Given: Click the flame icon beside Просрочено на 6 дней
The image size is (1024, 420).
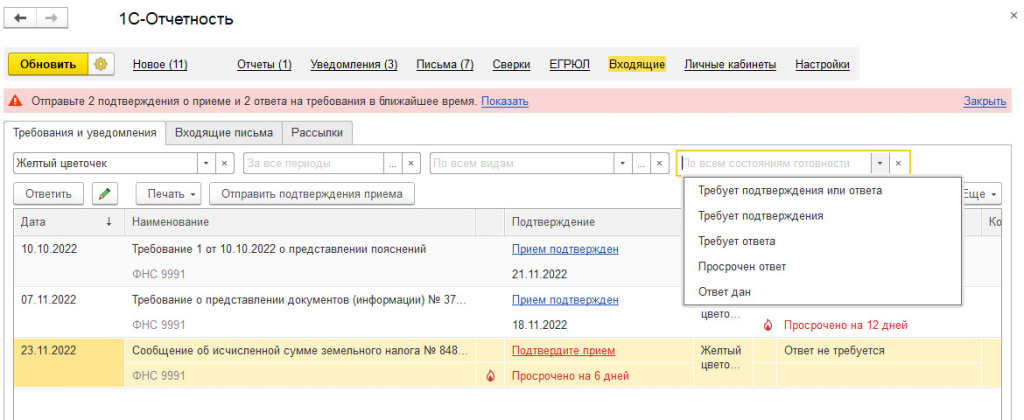Looking at the screenshot, I should coord(490,376).
